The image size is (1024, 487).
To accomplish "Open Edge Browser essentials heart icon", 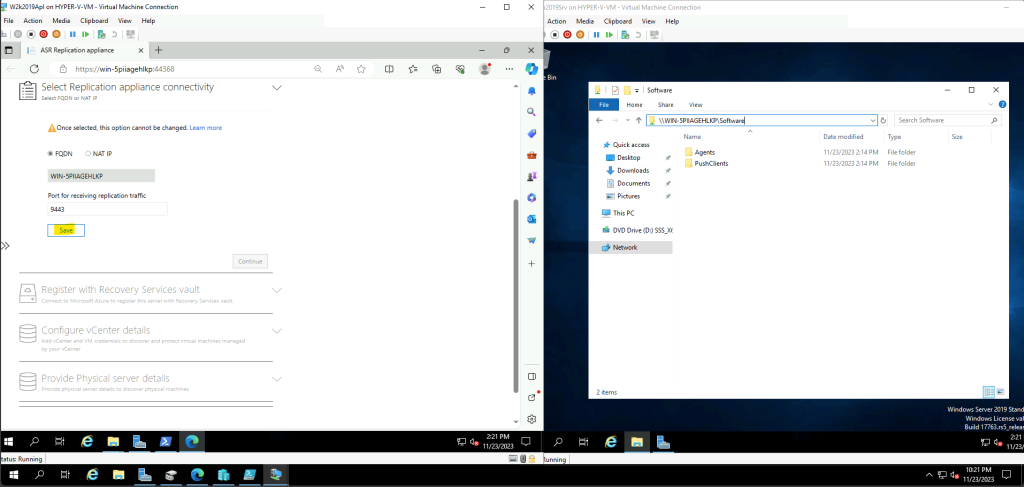I will pos(460,69).
